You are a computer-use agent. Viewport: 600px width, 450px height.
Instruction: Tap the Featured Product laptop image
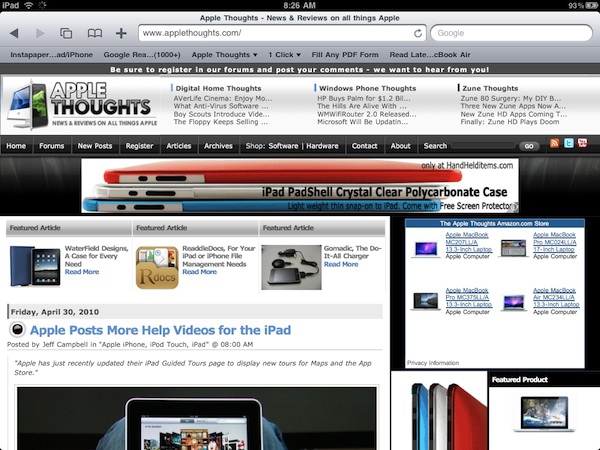pos(544,414)
